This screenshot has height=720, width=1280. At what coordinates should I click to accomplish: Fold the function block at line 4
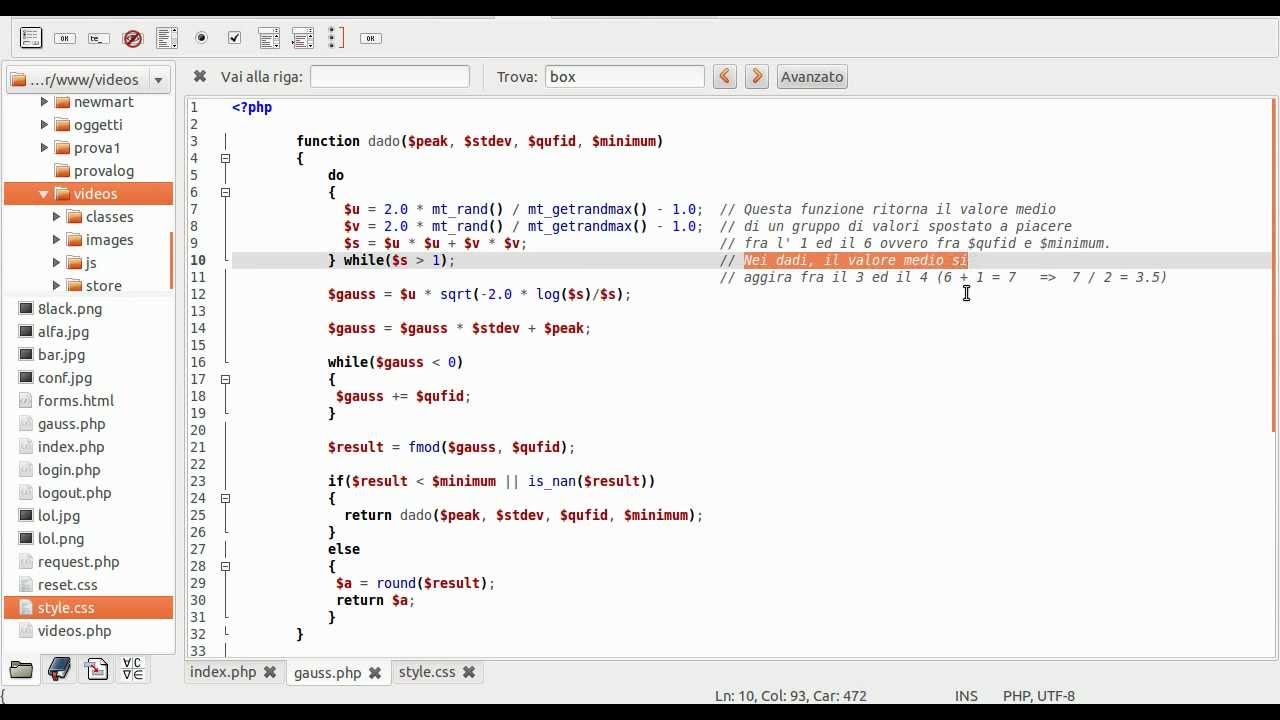click(x=225, y=158)
